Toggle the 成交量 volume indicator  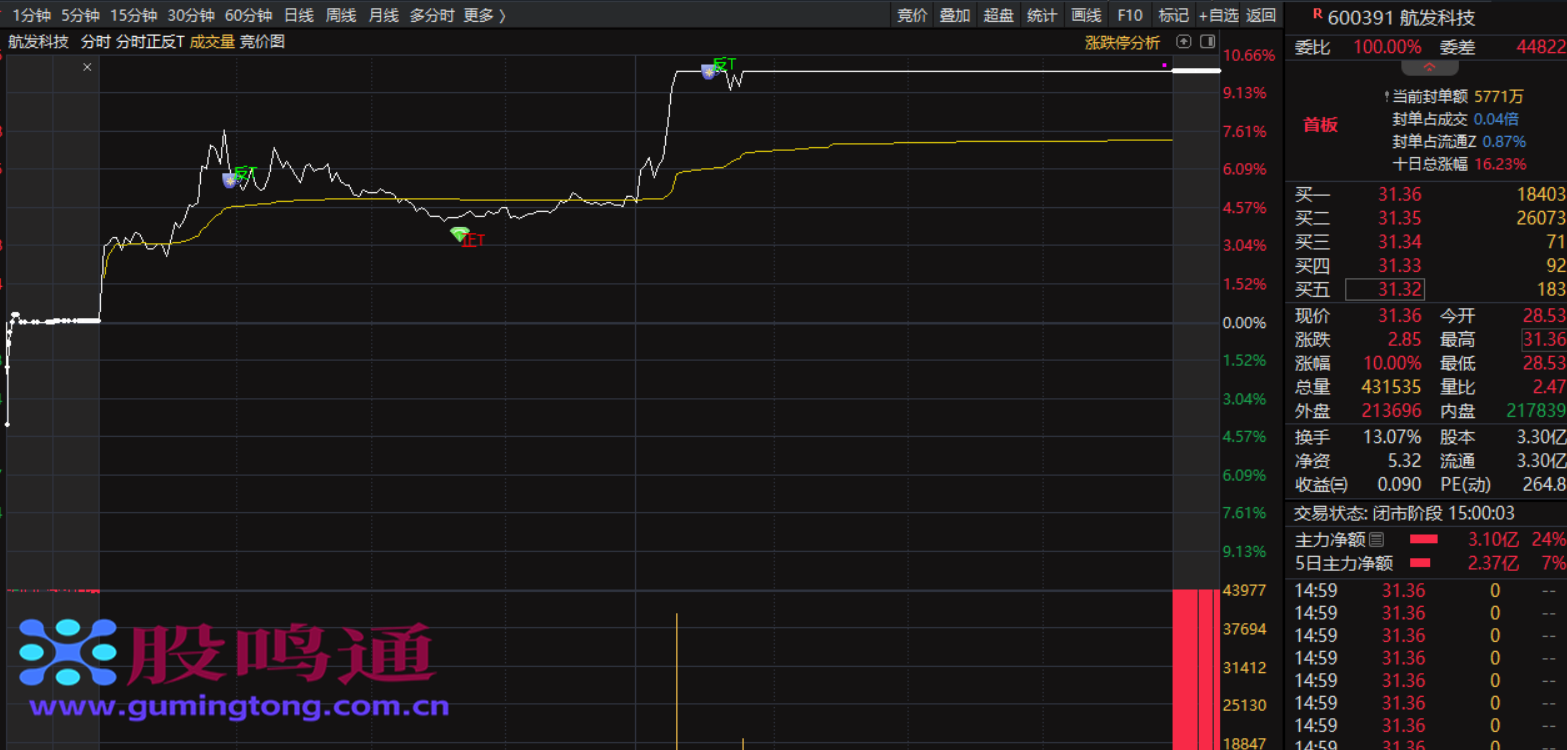(x=212, y=42)
